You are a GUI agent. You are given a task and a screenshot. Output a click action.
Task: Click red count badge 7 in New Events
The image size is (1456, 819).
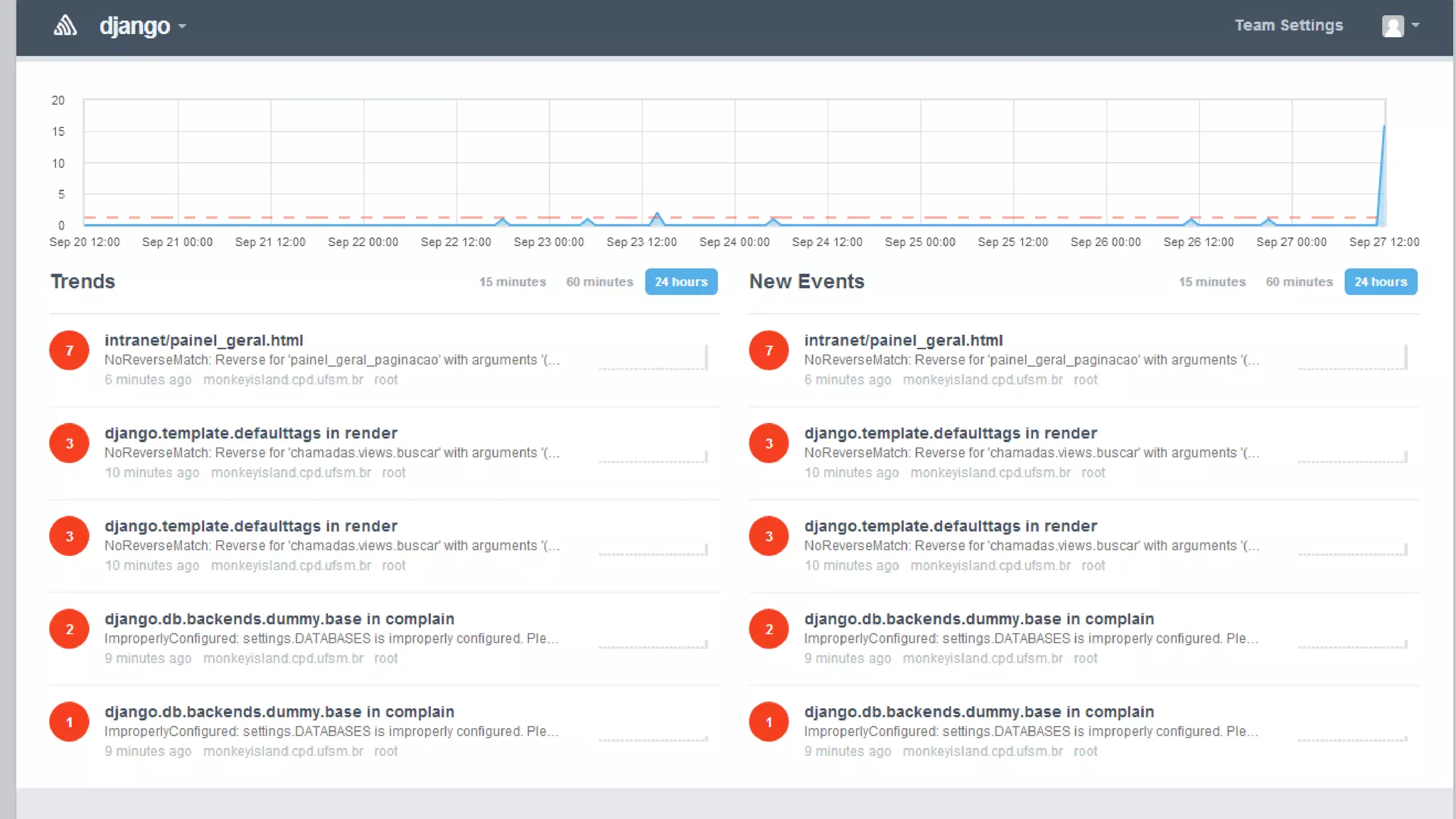click(769, 350)
